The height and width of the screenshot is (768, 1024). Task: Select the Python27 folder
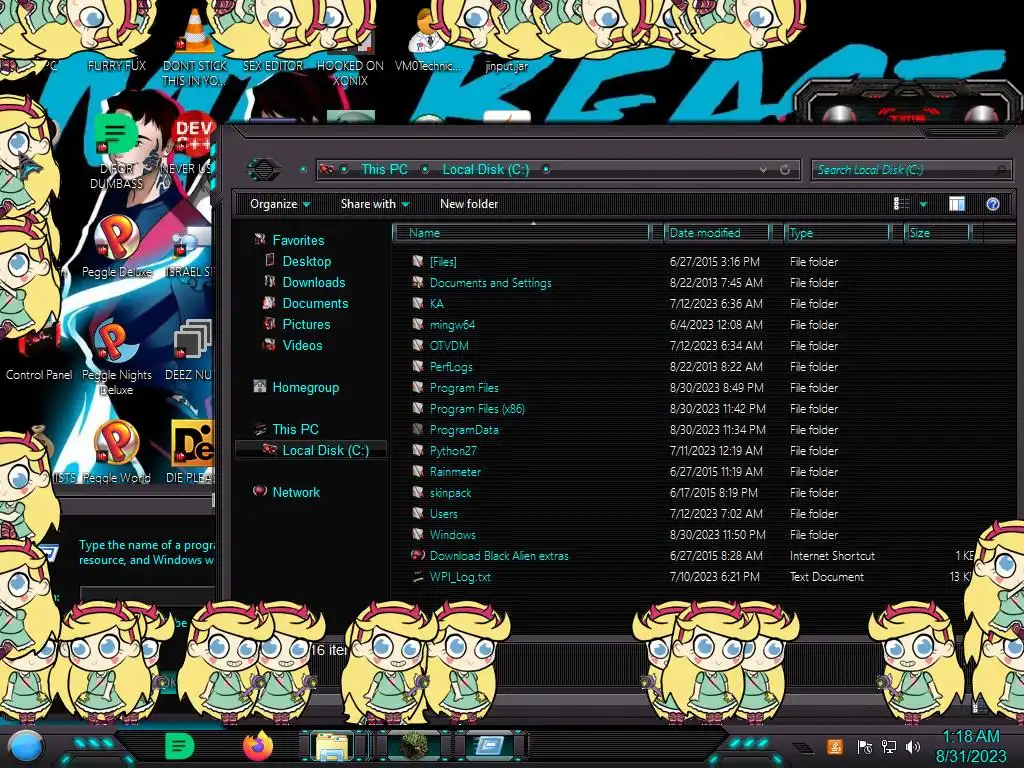[453, 451]
